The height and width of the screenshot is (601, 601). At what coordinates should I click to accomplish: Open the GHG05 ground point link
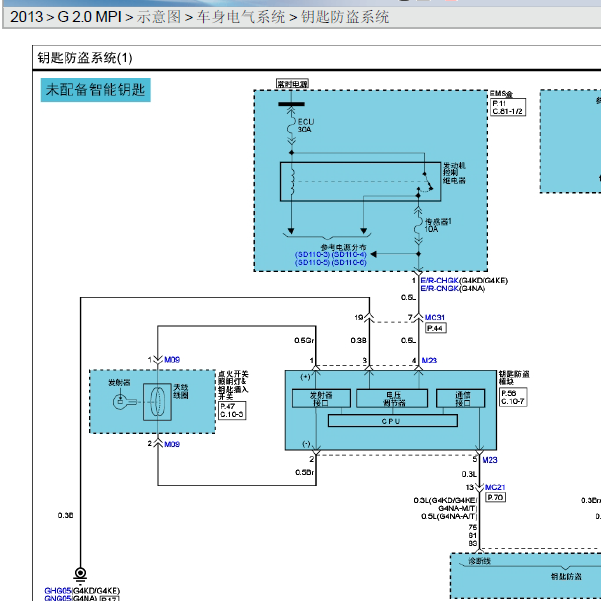58,591
